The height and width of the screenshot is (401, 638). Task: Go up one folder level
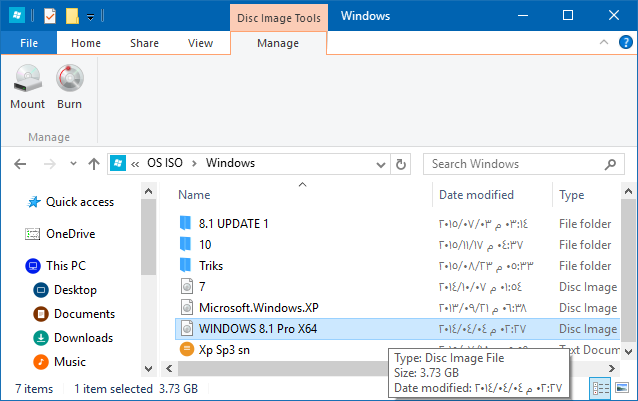(x=94, y=164)
